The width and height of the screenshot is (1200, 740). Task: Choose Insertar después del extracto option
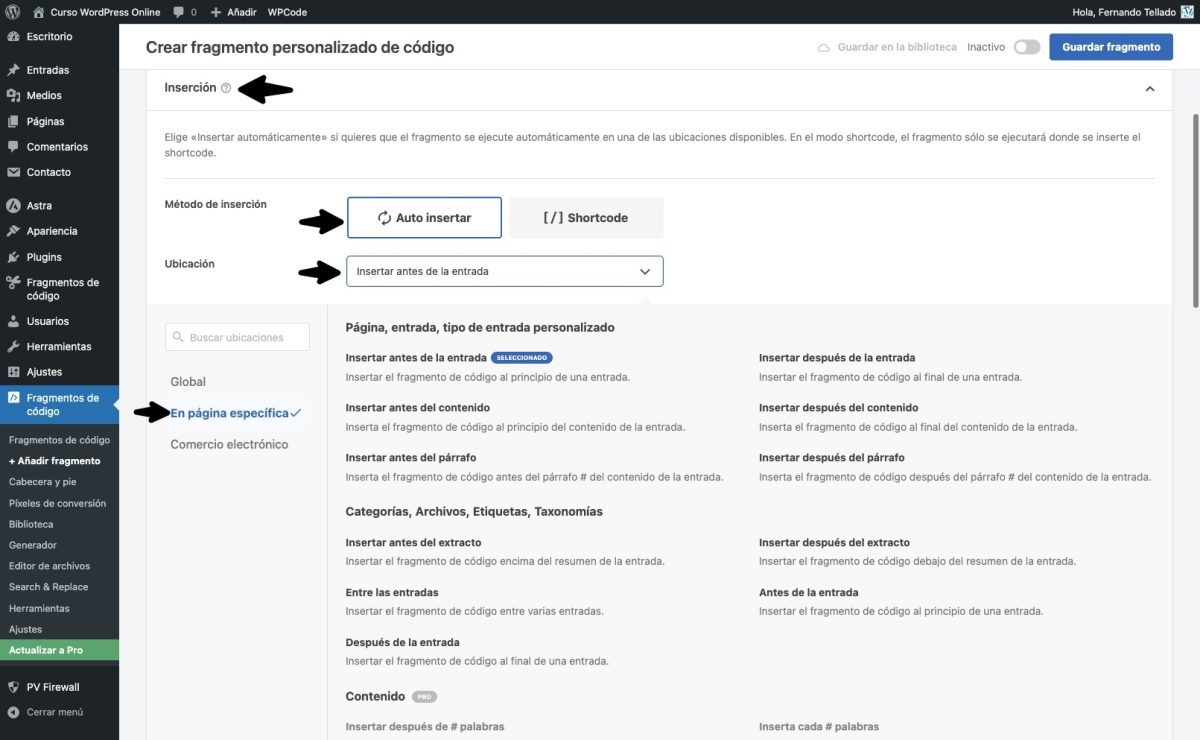pos(834,543)
